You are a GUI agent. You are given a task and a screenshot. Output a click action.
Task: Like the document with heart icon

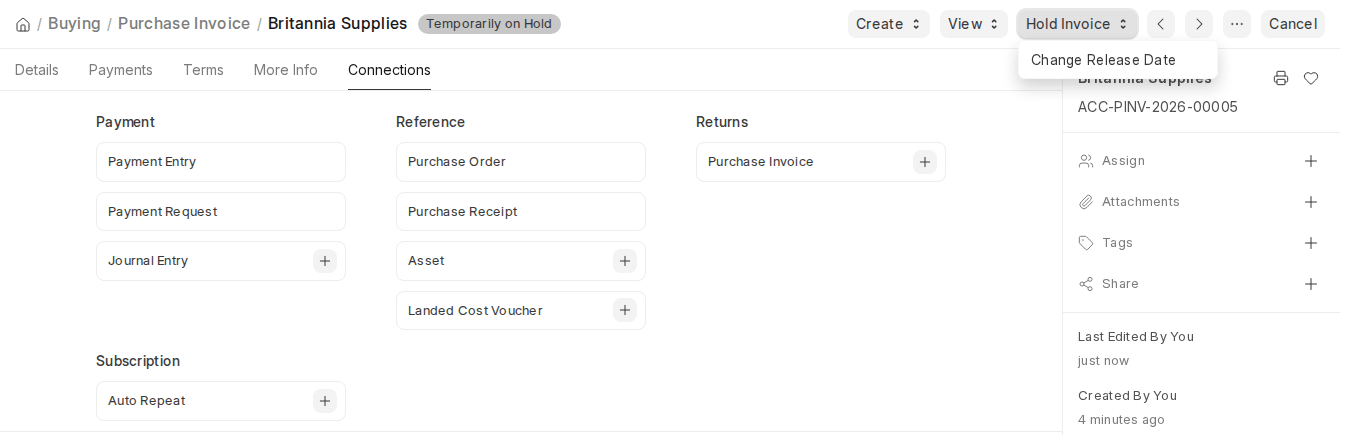click(x=1311, y=78)
